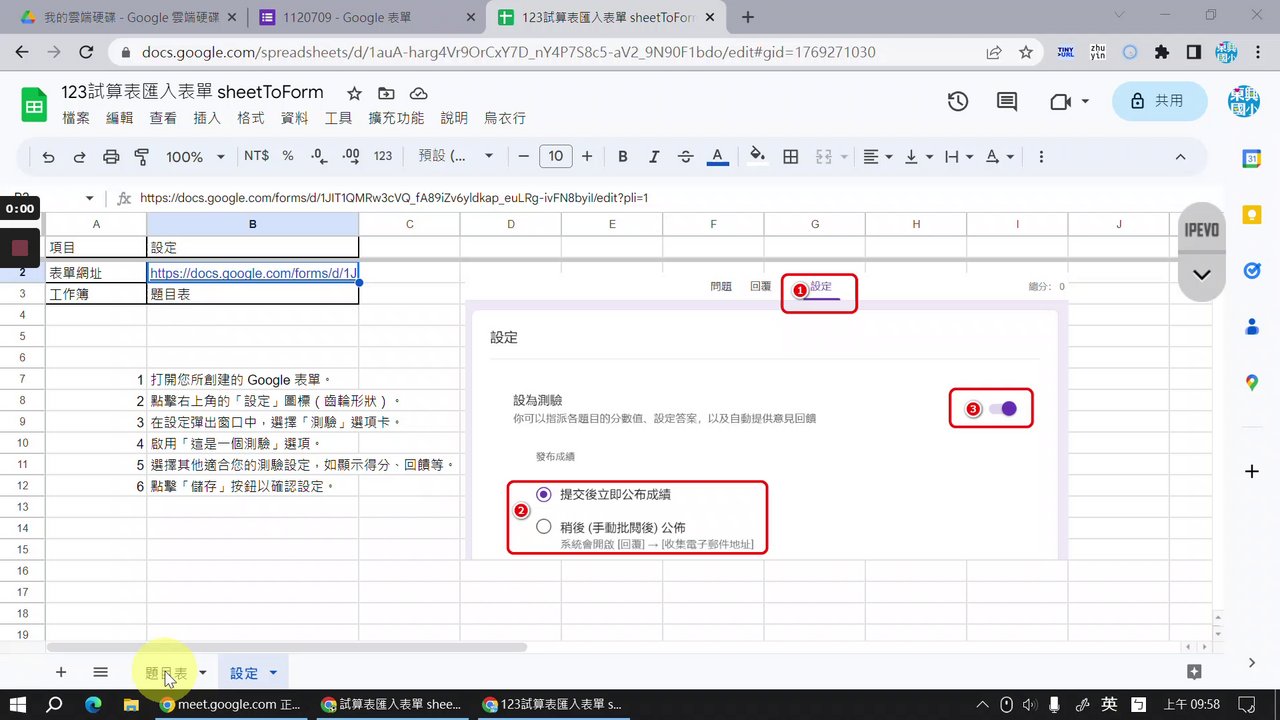
Task: Select column header C
Action: tap(410, 224)
